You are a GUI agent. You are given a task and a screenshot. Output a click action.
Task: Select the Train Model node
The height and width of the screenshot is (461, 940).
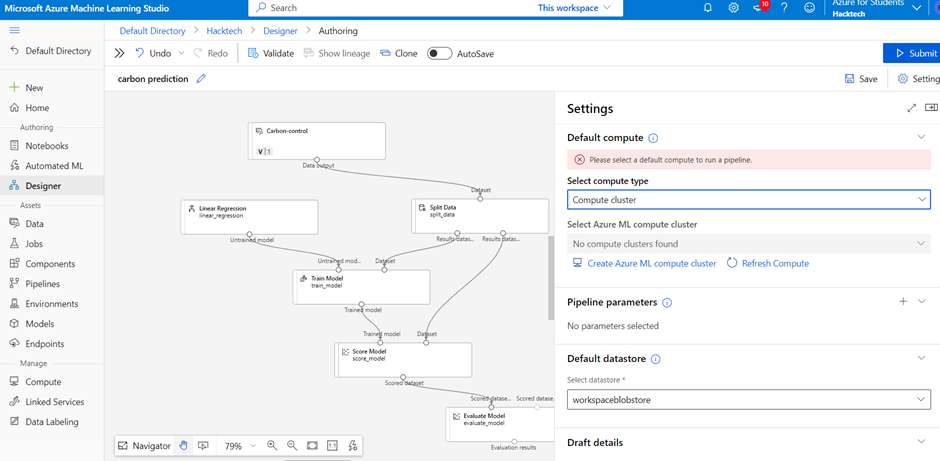point(361,287)
